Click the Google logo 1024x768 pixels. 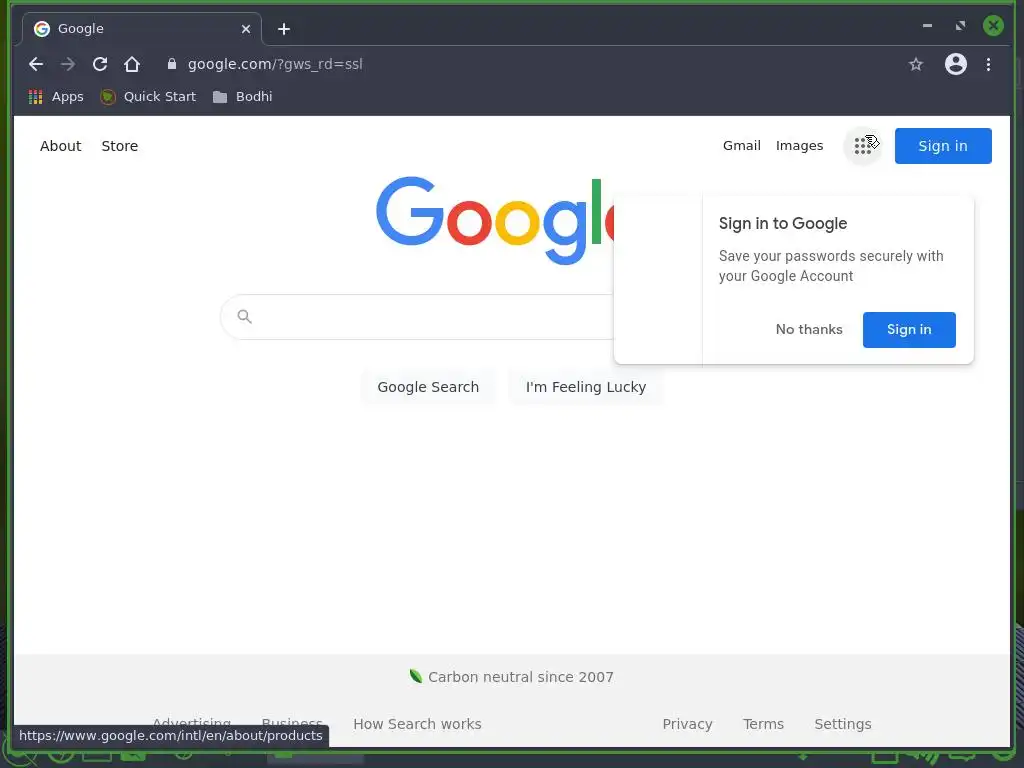coord(495,220)
